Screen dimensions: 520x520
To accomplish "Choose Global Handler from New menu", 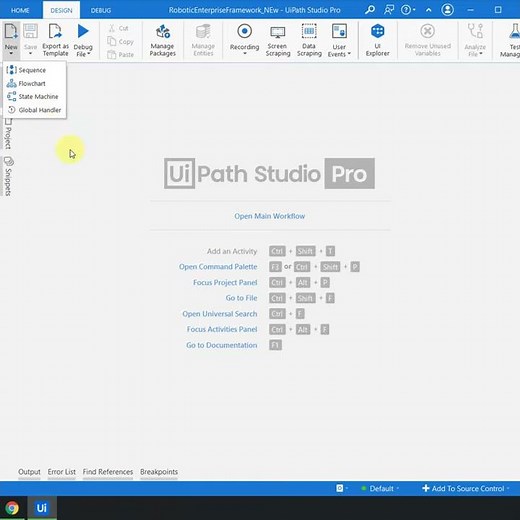I will pos(35,110).
